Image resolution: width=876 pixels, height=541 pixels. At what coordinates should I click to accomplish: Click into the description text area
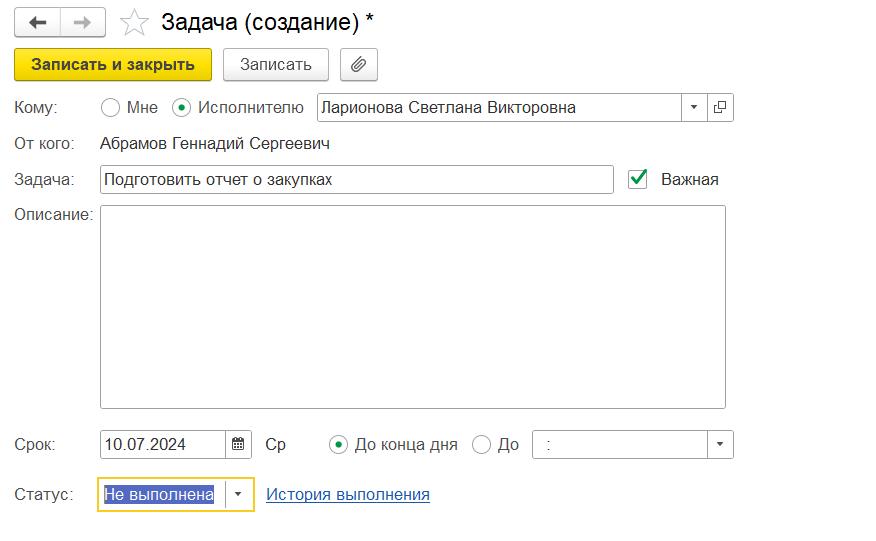(412, 306)
